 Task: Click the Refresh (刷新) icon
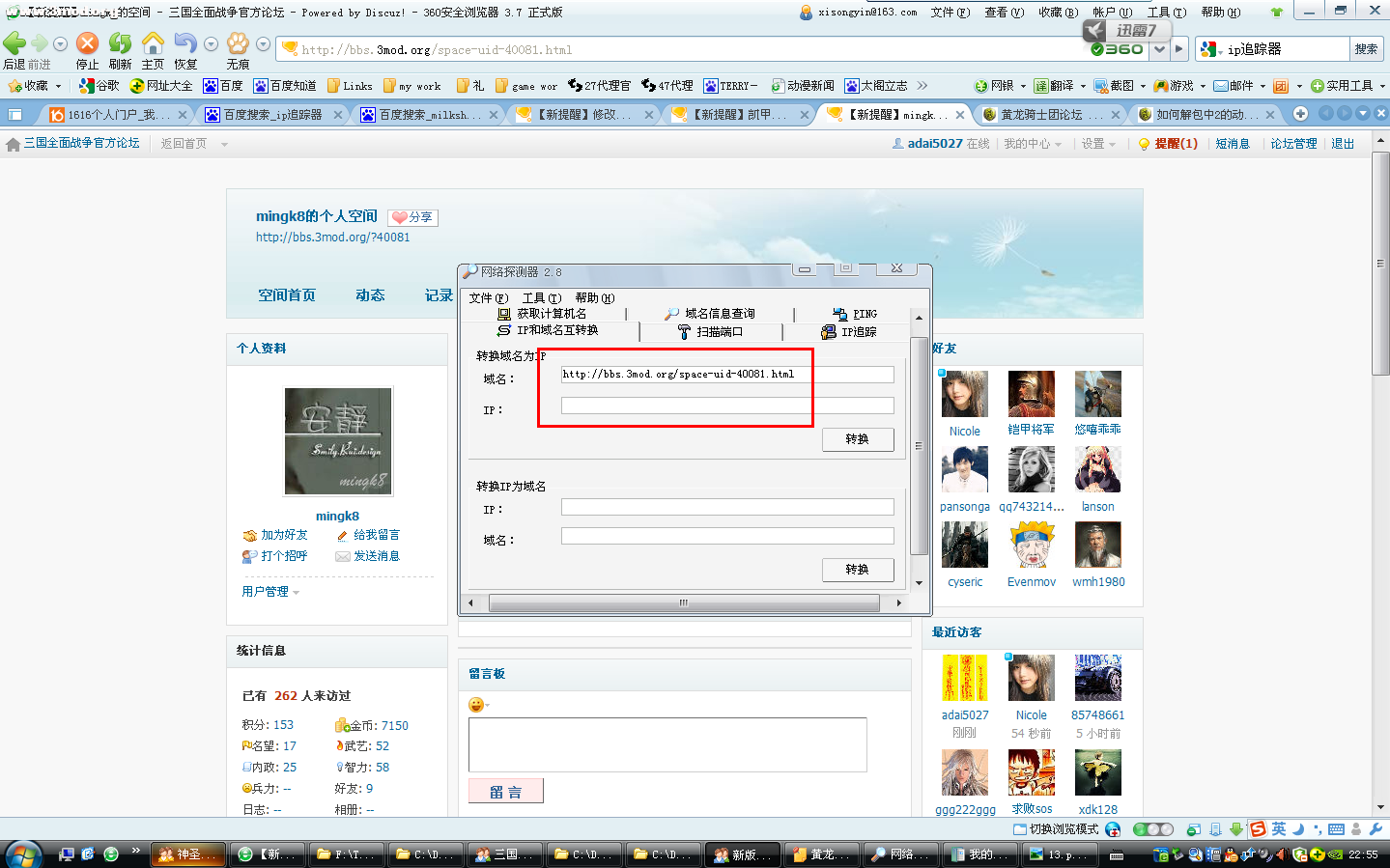[120, 43]
